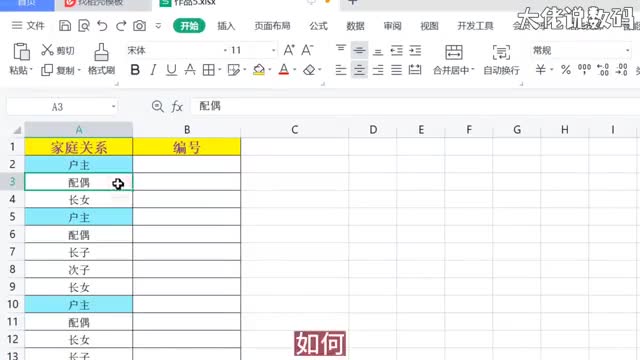
Task: Toggle 自动换行 wrap text
Action: click(501, 60)
